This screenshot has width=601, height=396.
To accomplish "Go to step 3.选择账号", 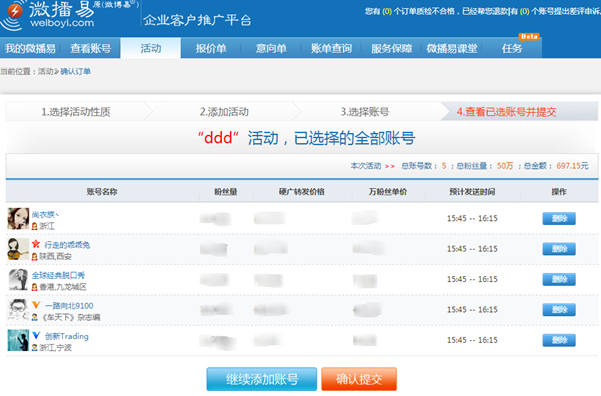I will (x=365, y=112).
